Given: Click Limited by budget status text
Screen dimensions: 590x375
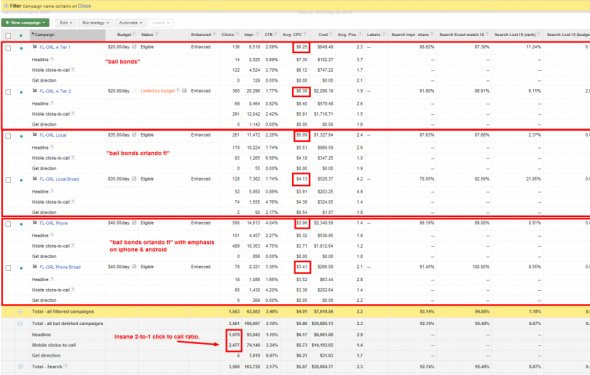Looking at the screenshot, I should (158, 91).
